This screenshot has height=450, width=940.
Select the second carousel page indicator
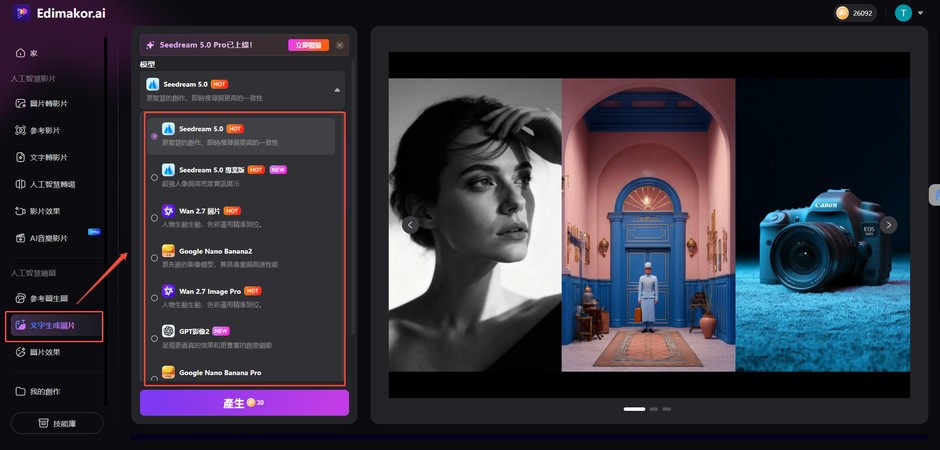click(x=654, y=409)
